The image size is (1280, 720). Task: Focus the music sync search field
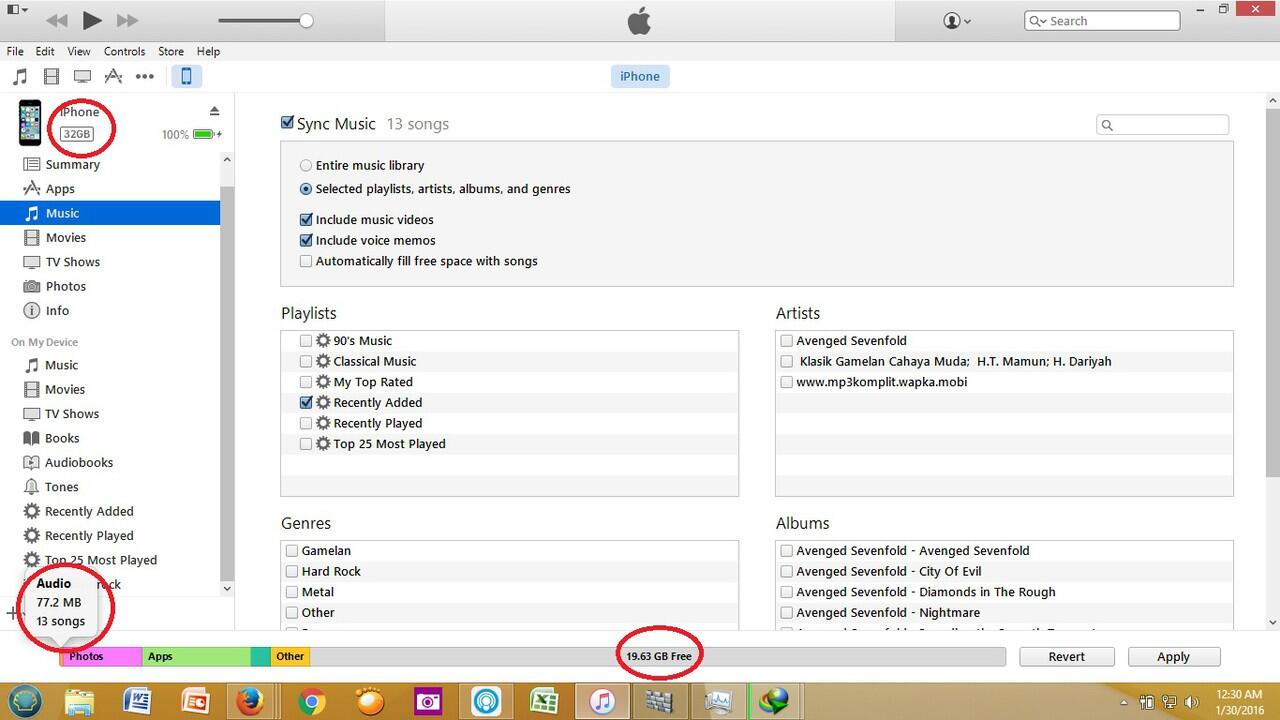pyautogui.click(x=1163, y=125)
